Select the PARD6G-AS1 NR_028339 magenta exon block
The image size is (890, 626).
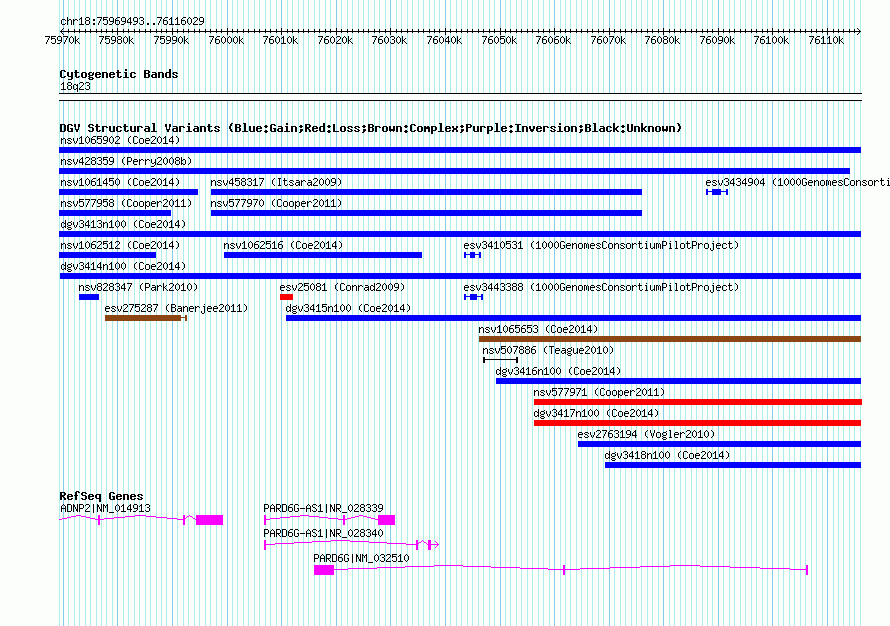(387, 520)
